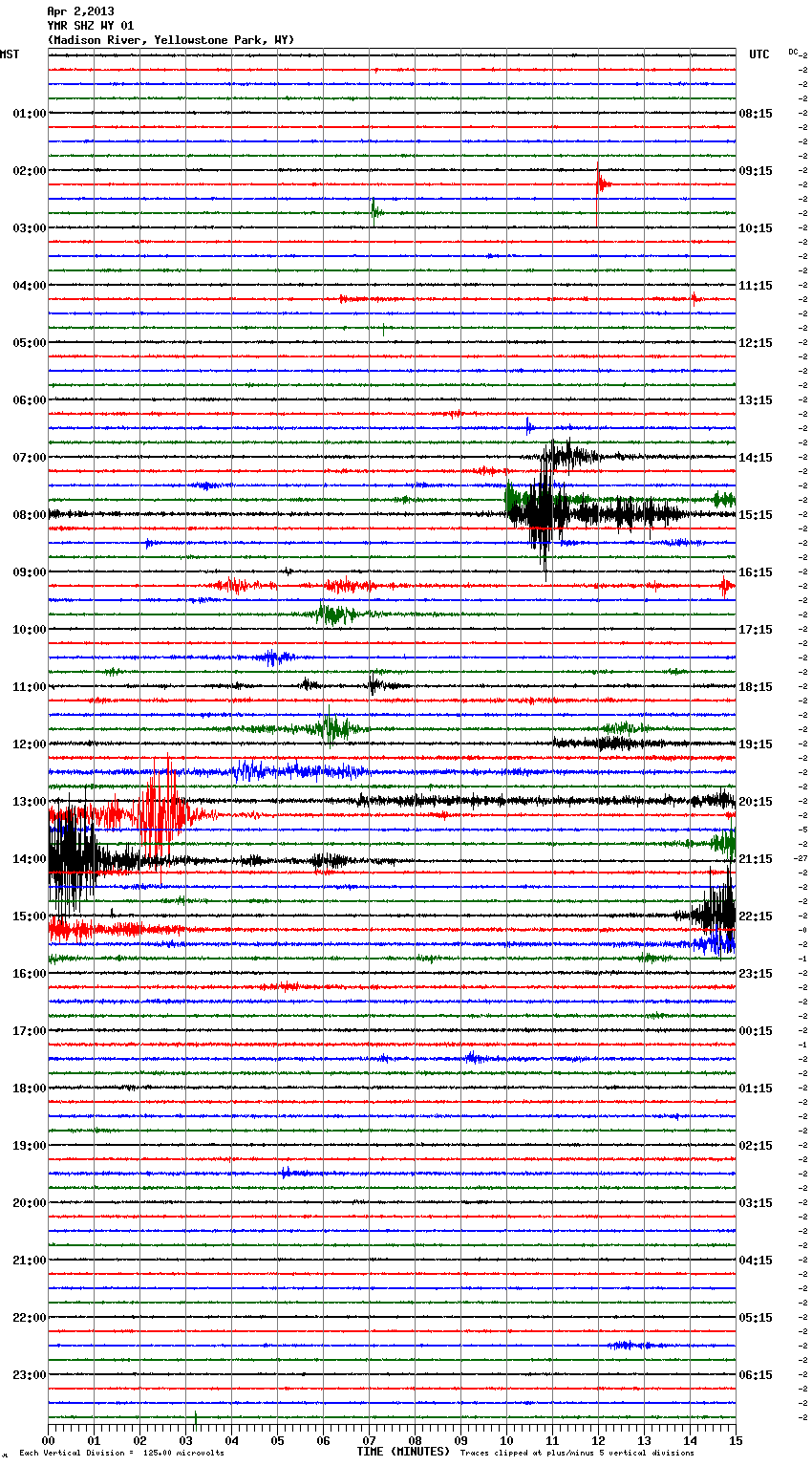Select the "05:15" UTC time label
This screenshot has width=812, height=1466.
756,1318
